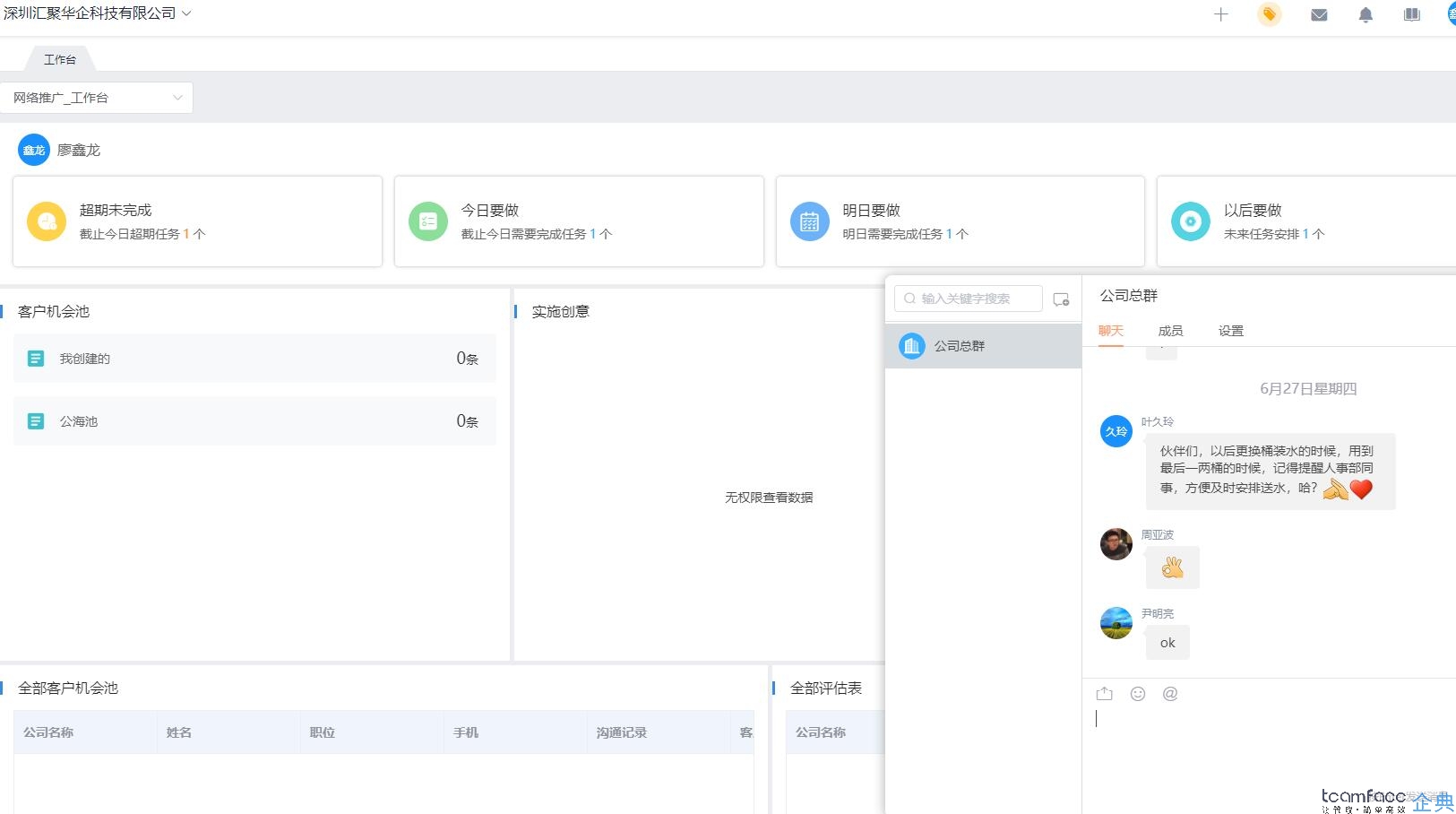Click the file upload icon in chat

1104,693
